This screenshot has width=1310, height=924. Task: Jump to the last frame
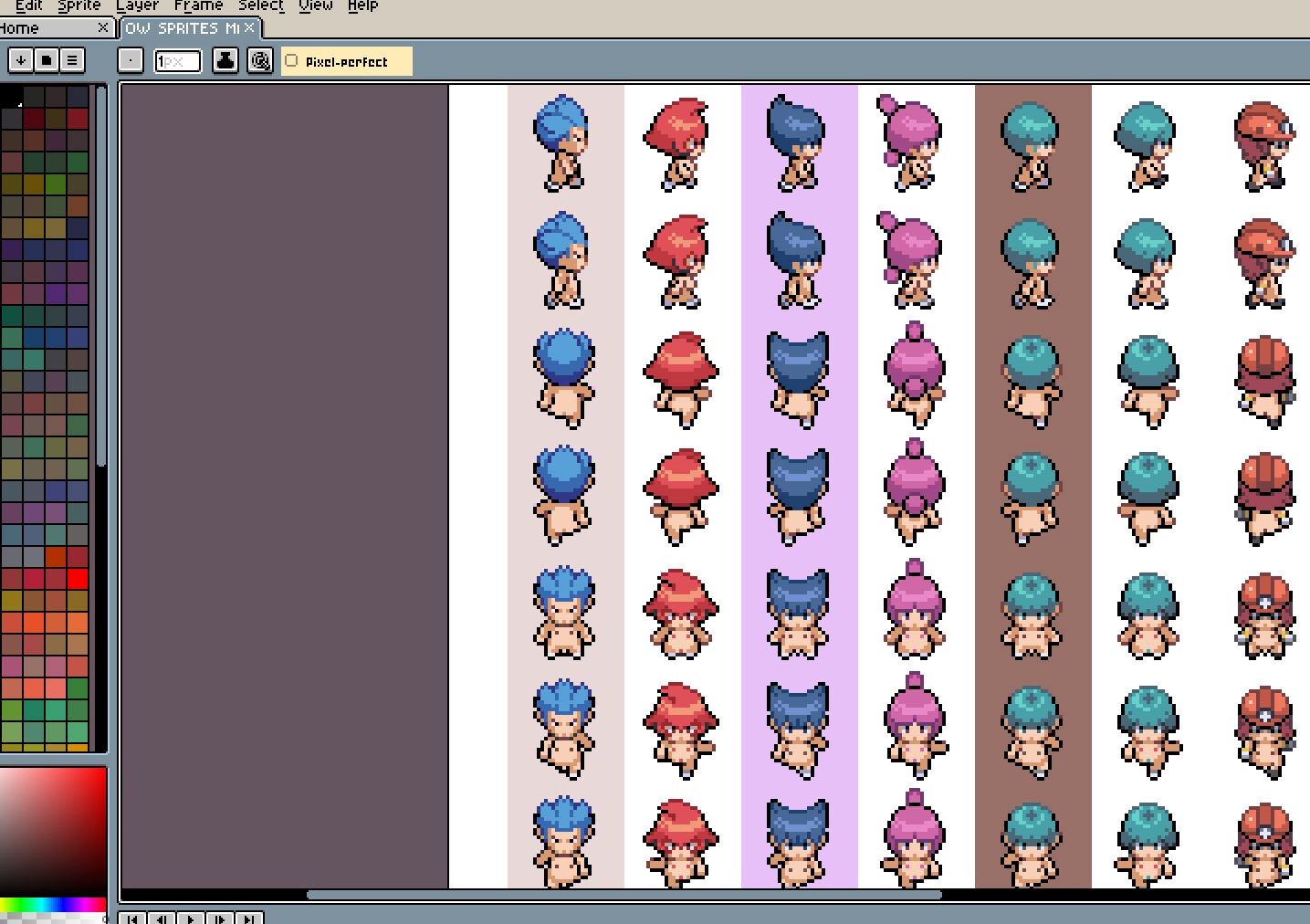(x=249, y=918)
